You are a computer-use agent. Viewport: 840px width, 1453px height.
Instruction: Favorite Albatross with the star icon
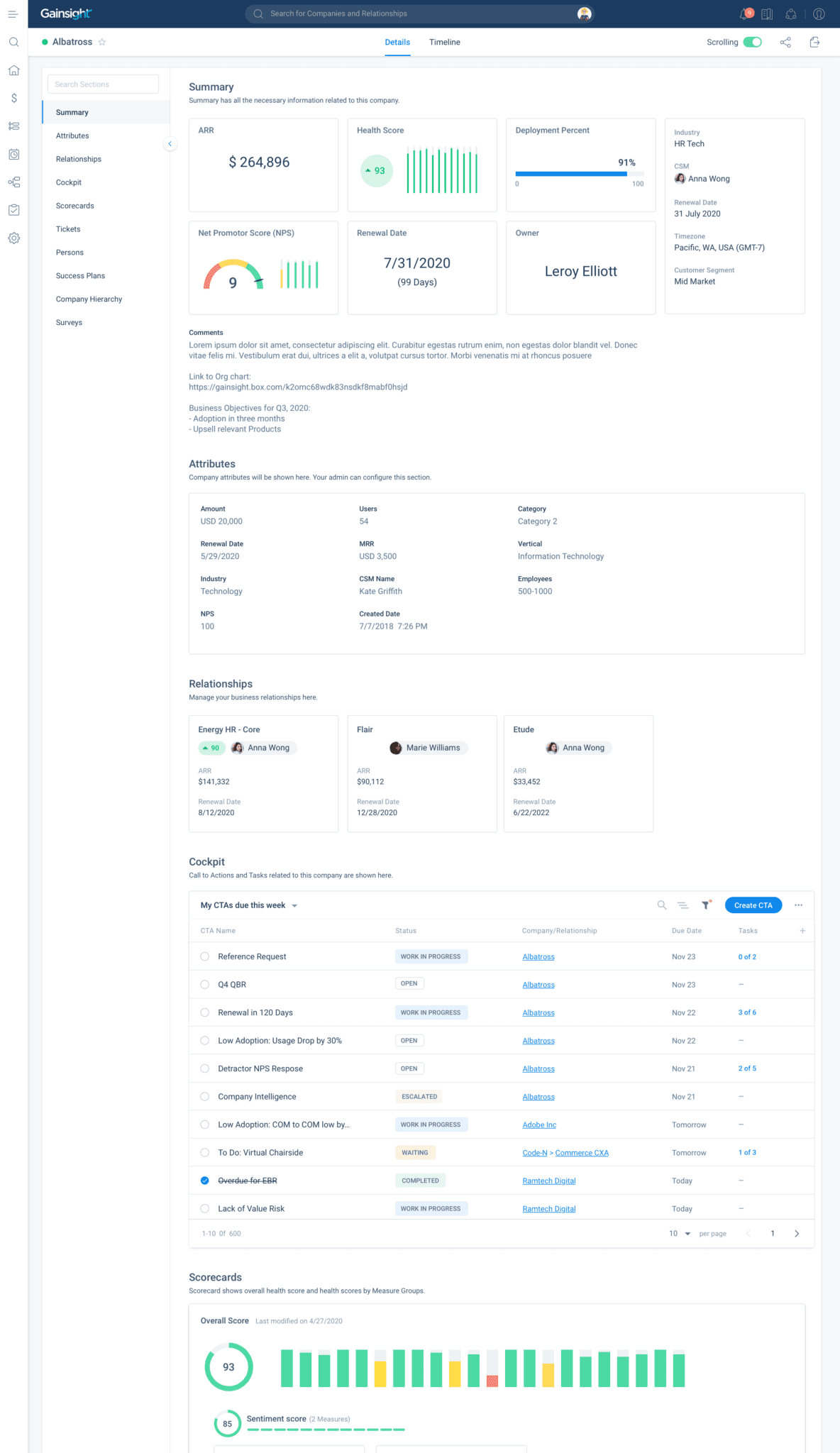click(102, 43)
